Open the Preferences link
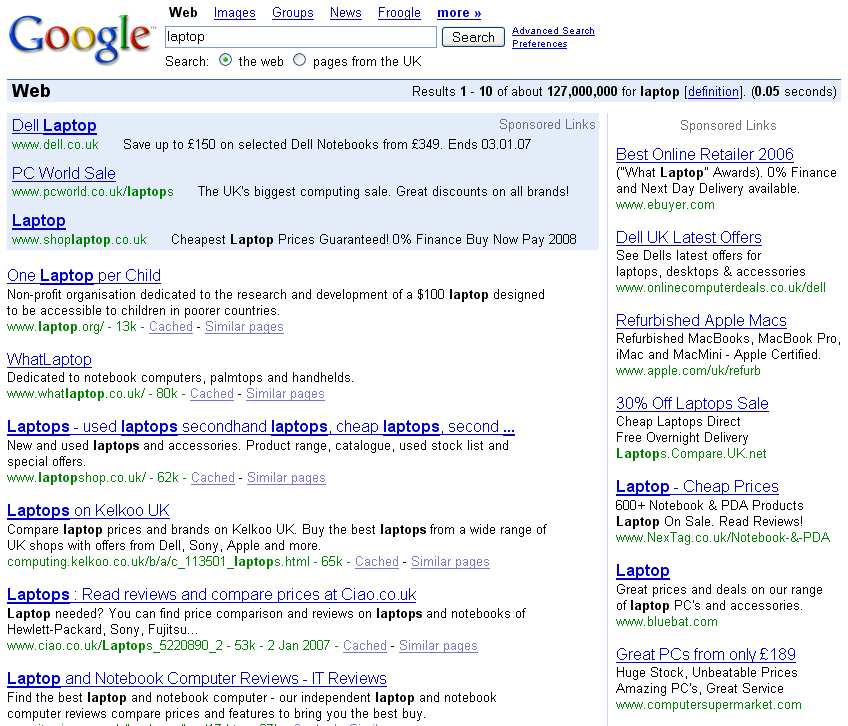Screen dimensions: 848x726 tap(540, 44)
